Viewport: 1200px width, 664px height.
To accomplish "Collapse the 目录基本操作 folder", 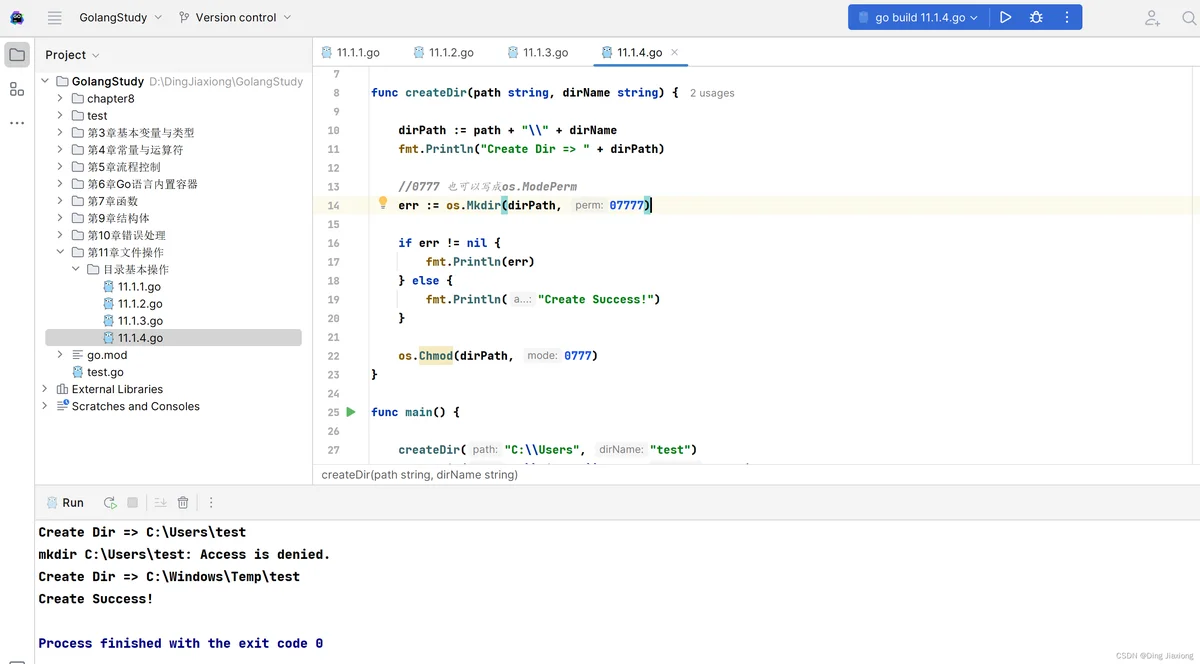I will [77, 269].
